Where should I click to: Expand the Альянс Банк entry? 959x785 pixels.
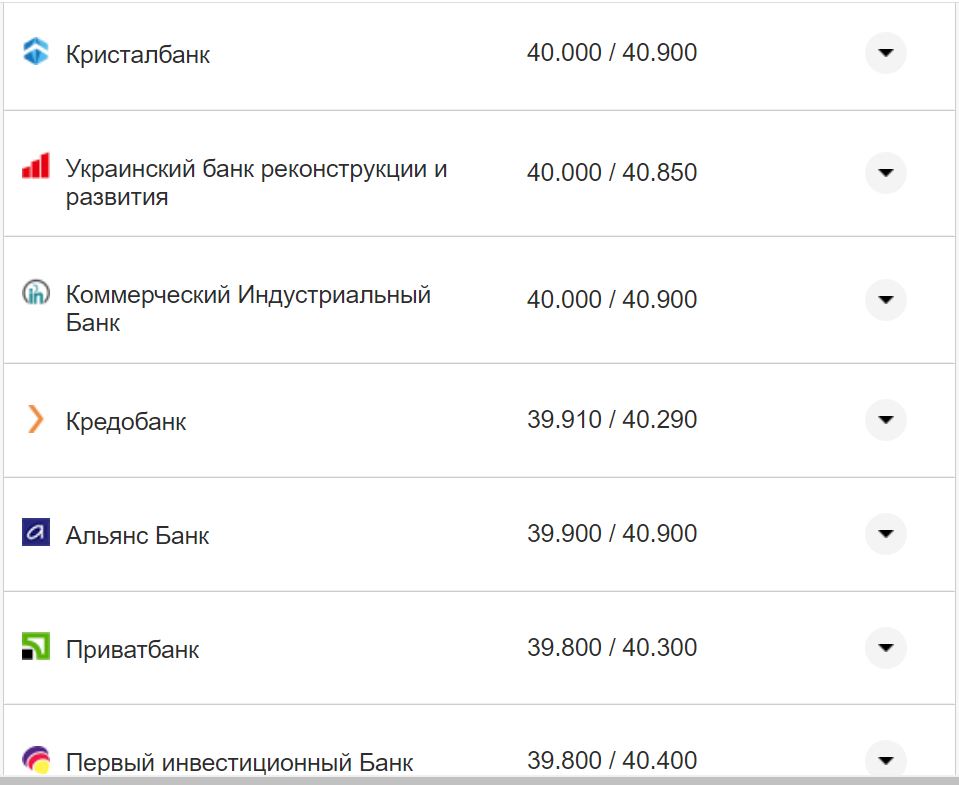tap(884, 534)
